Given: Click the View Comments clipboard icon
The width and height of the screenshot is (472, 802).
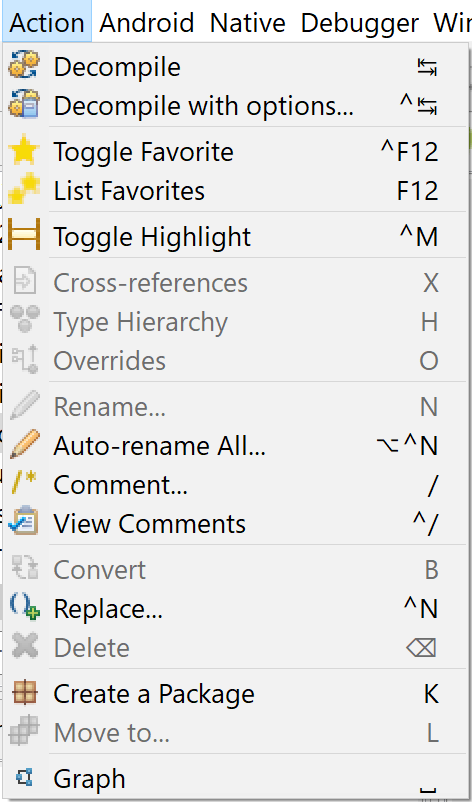Looking at the screenshot, I should 24,523.
